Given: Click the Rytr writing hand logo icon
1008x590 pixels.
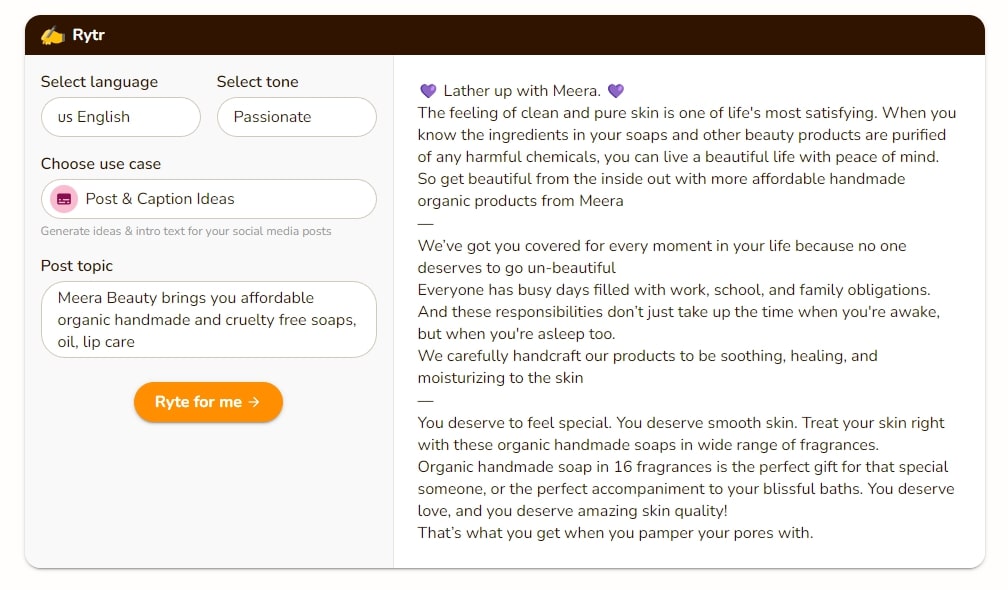Looking at the screenshot, I should pos(53,35).
